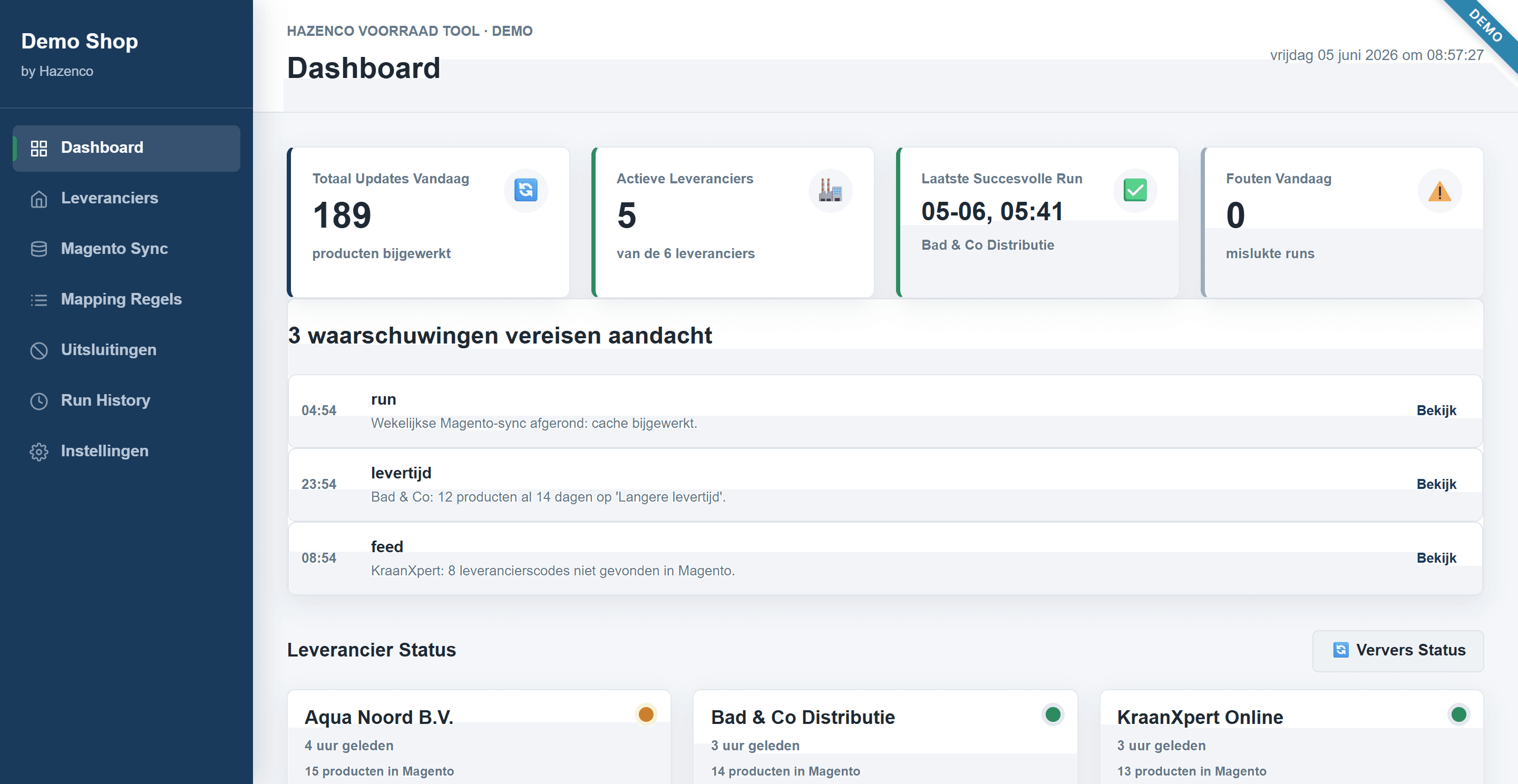The height and width of the screenshot is (784, 1518).
Task: Click Bekijk for the levertijd warning
Action: click(x=1436, y=484)
